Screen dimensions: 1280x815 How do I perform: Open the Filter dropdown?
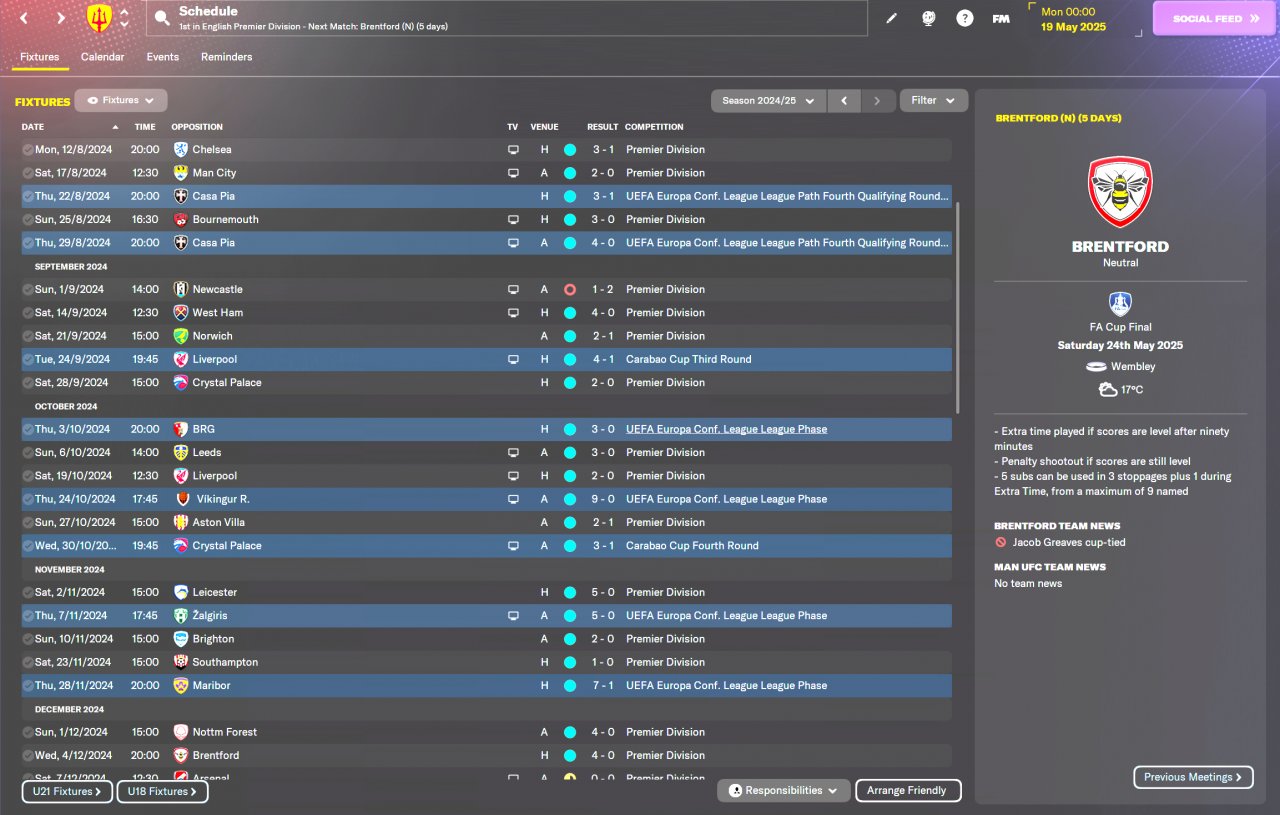tap(934, 100)
